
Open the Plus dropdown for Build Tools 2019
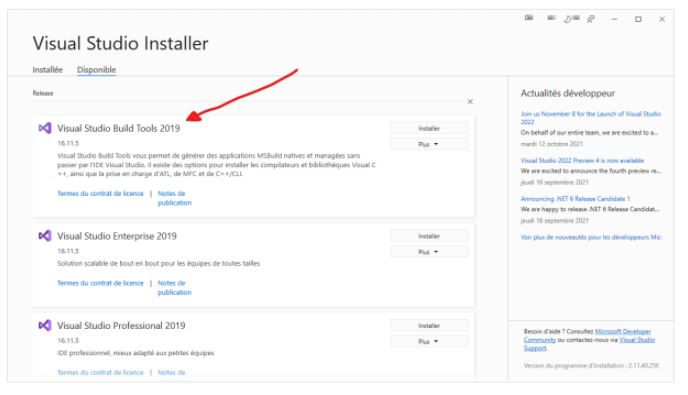pos(429,144)
